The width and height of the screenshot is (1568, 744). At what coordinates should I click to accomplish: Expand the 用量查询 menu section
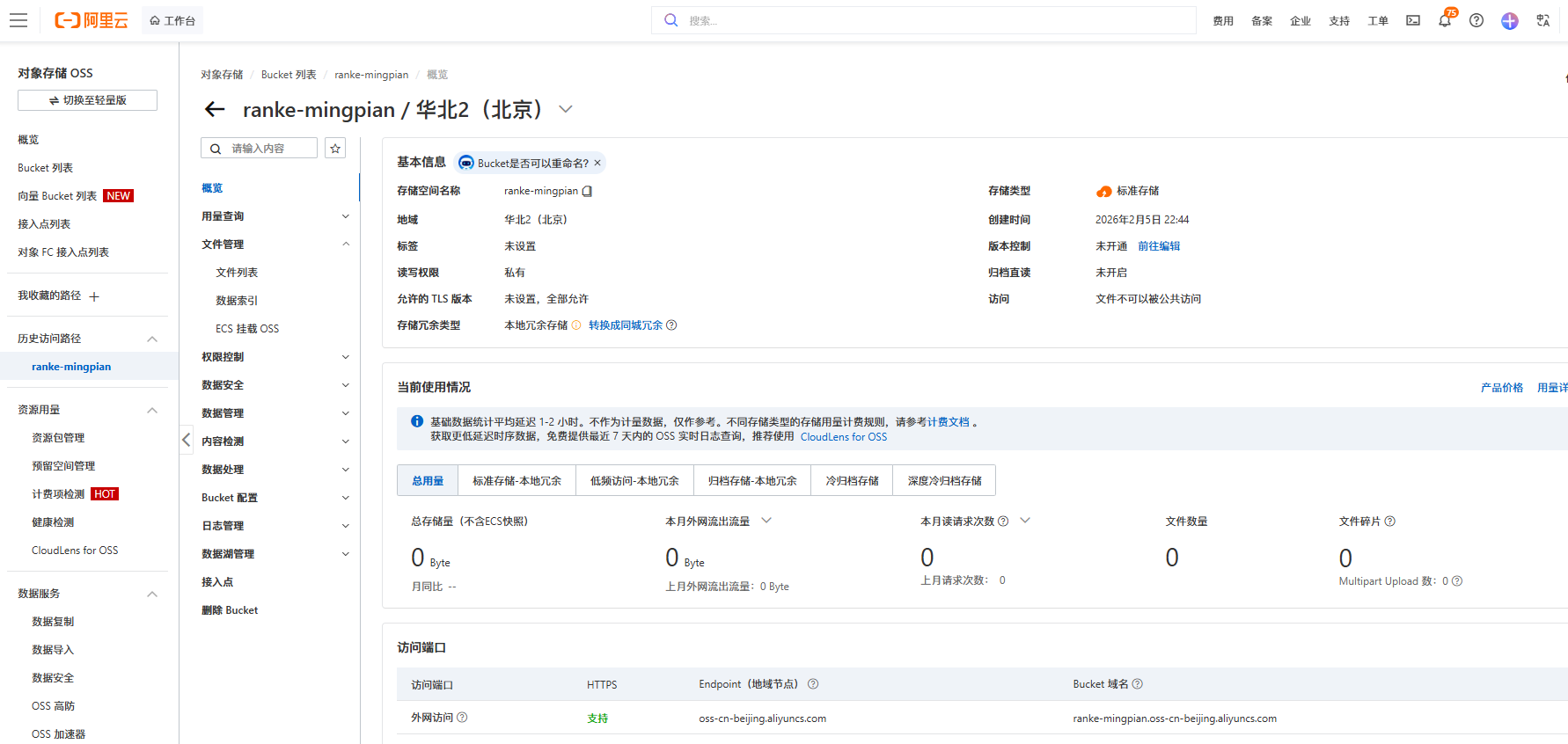point(346,216)
